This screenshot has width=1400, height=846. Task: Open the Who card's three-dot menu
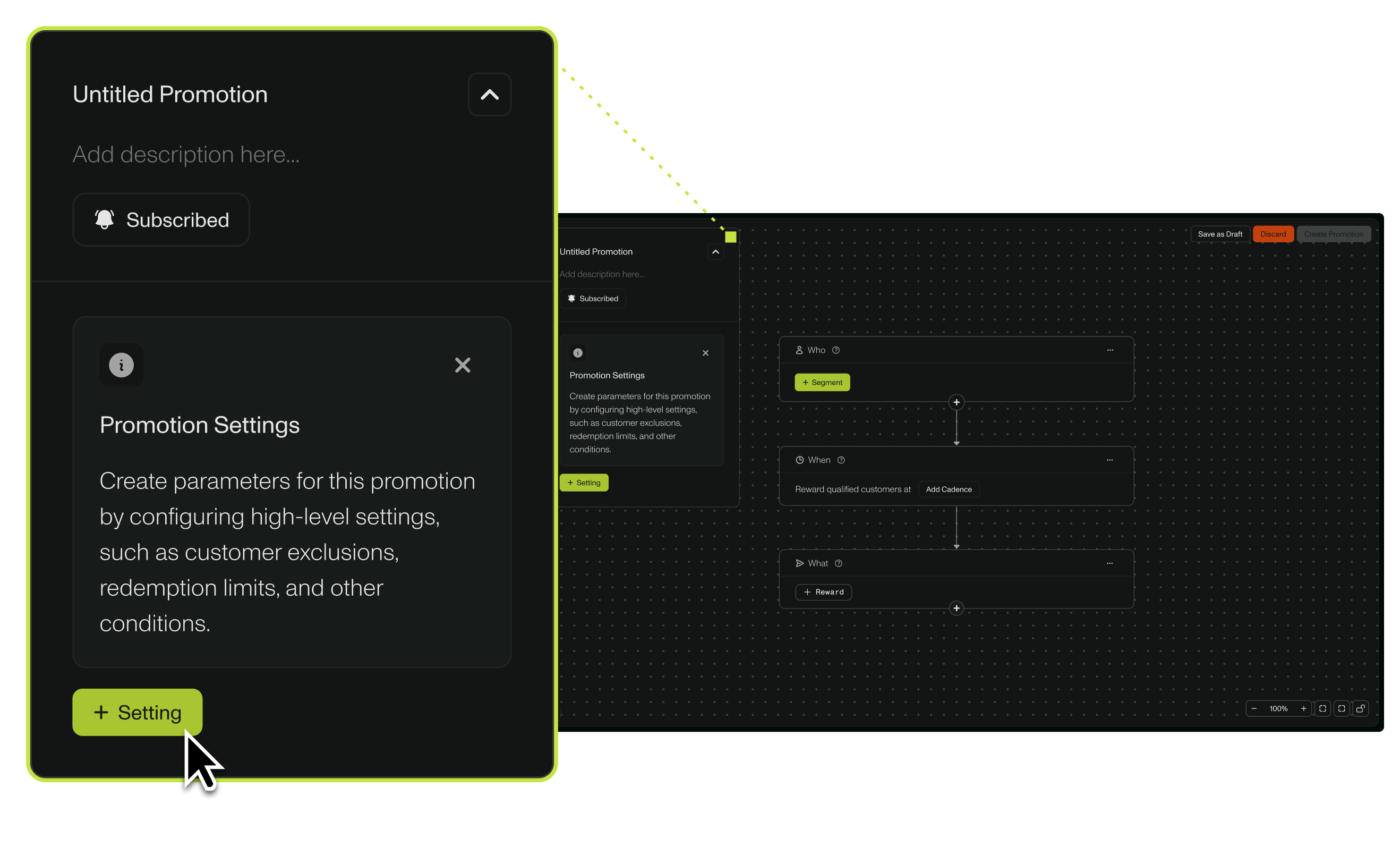tap(1109, 350)
